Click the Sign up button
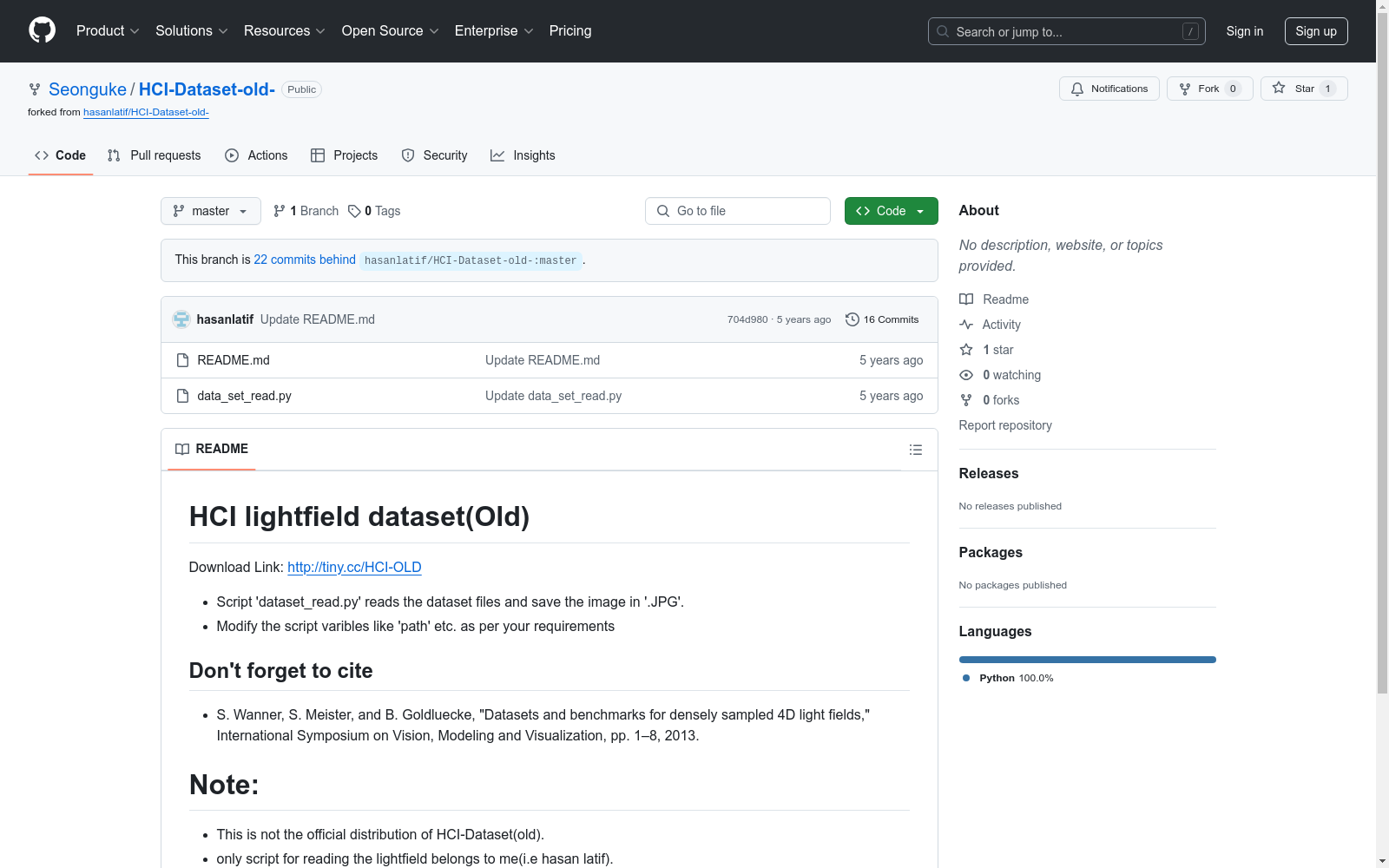The image size is (1389, 868). pos(1316,31)
